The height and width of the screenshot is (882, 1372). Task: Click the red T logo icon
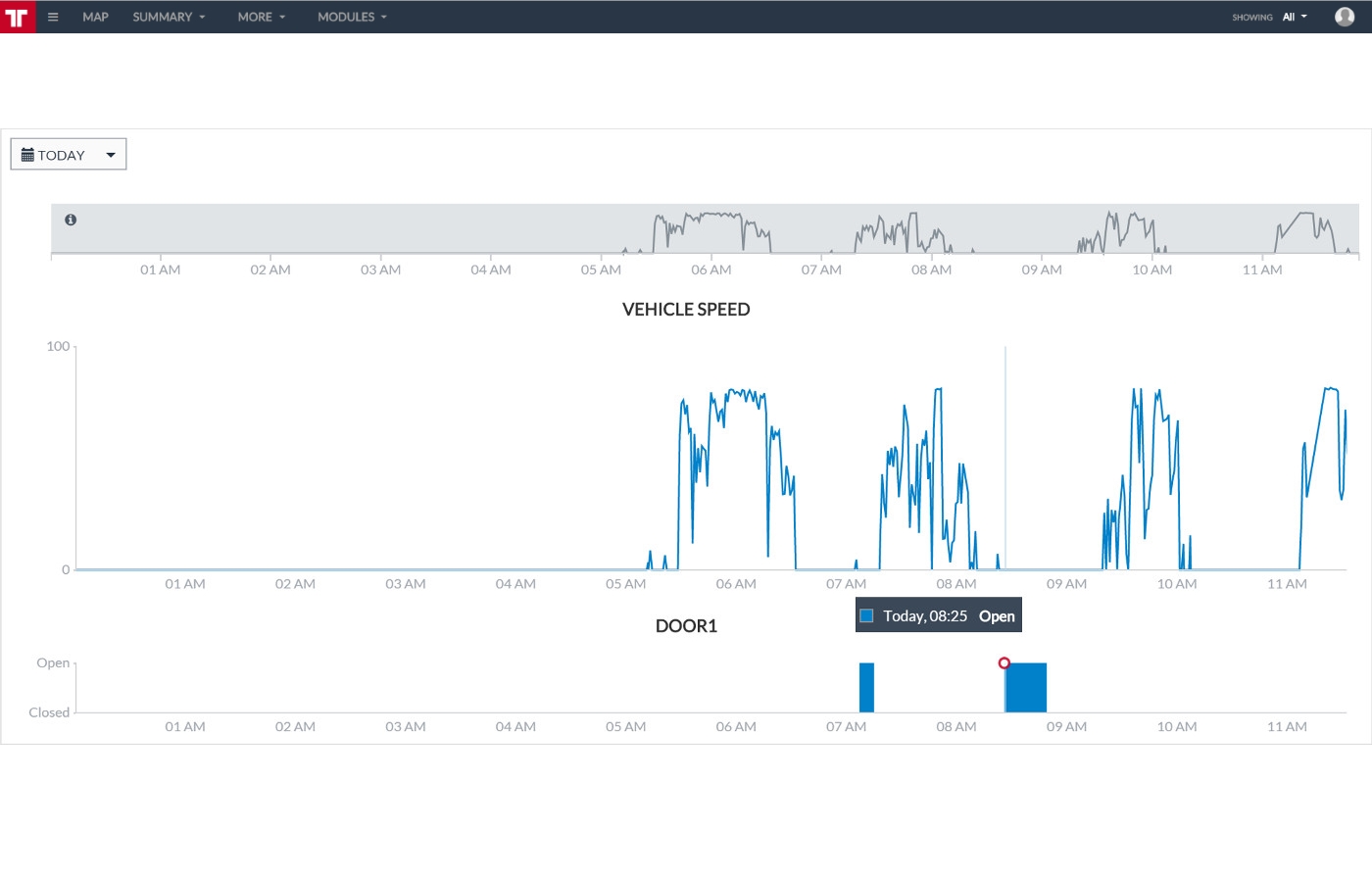point(17,17)
